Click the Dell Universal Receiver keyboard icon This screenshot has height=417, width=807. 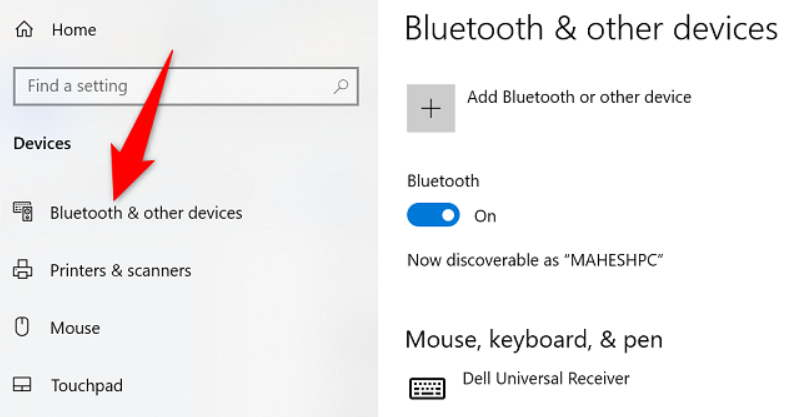click(427, 387)
